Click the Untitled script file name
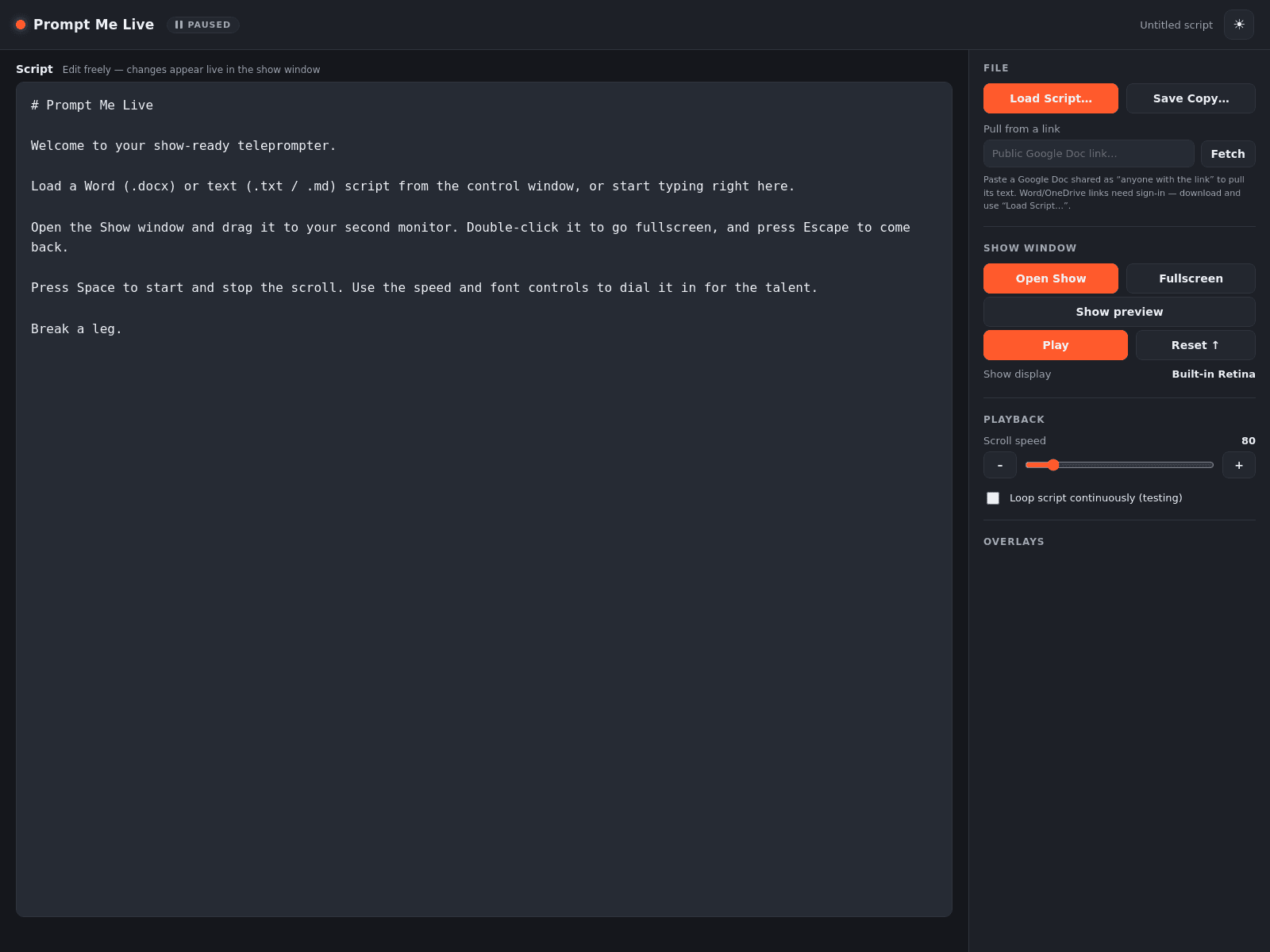Screen dimensions: 1270x952 [x=1176, y=25]
